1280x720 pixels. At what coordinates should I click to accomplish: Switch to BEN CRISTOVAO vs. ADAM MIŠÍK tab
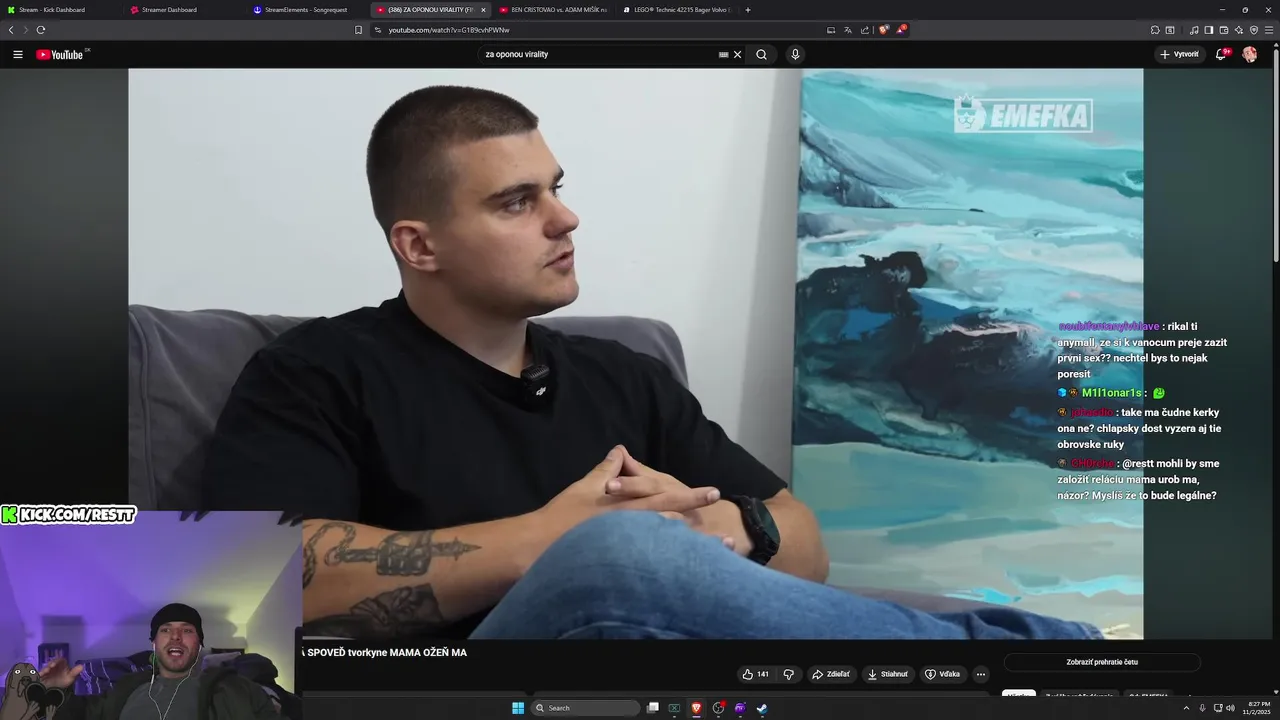point(553,10)
